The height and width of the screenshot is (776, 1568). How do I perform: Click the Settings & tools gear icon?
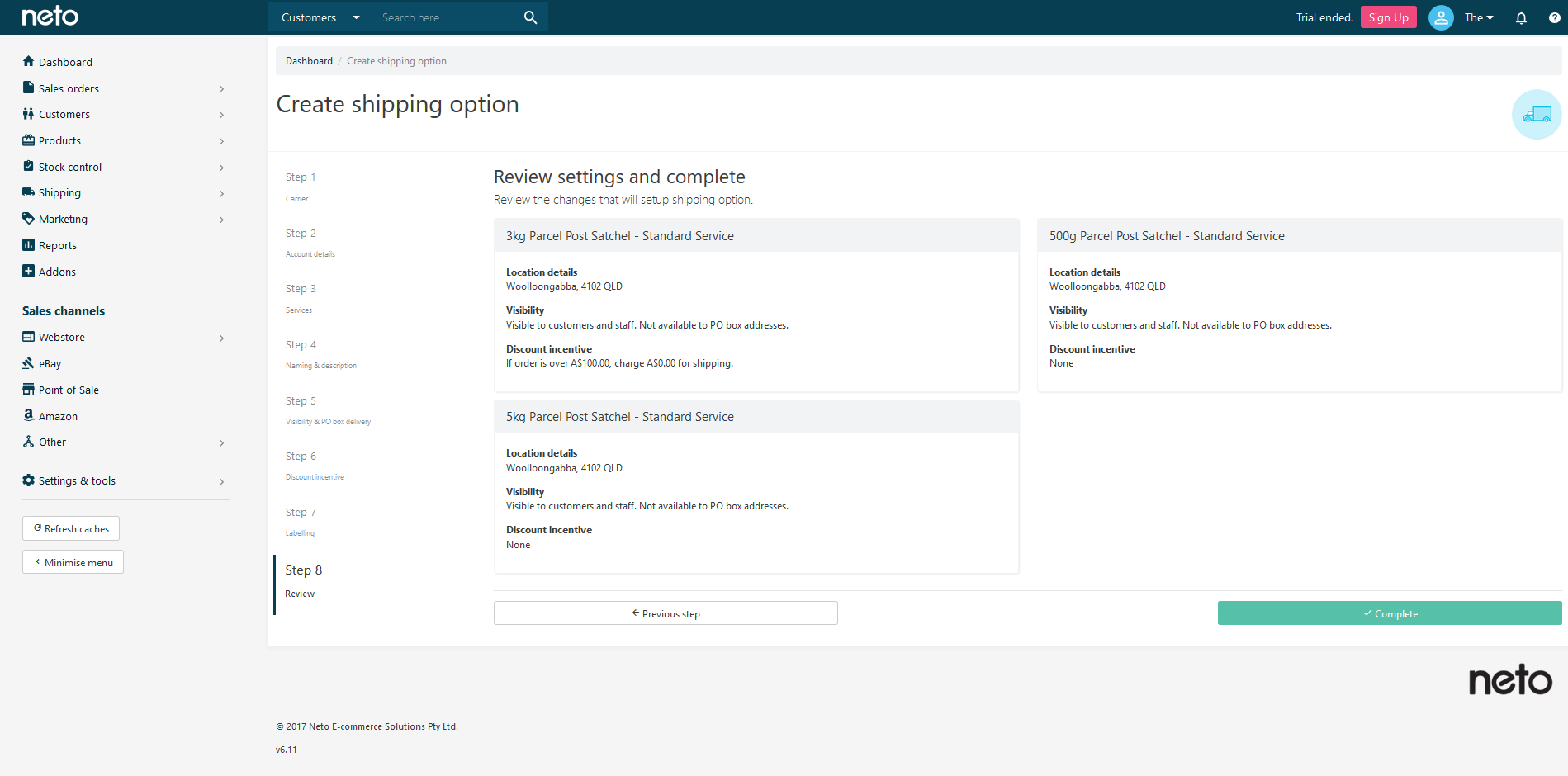tap(28, 480)
